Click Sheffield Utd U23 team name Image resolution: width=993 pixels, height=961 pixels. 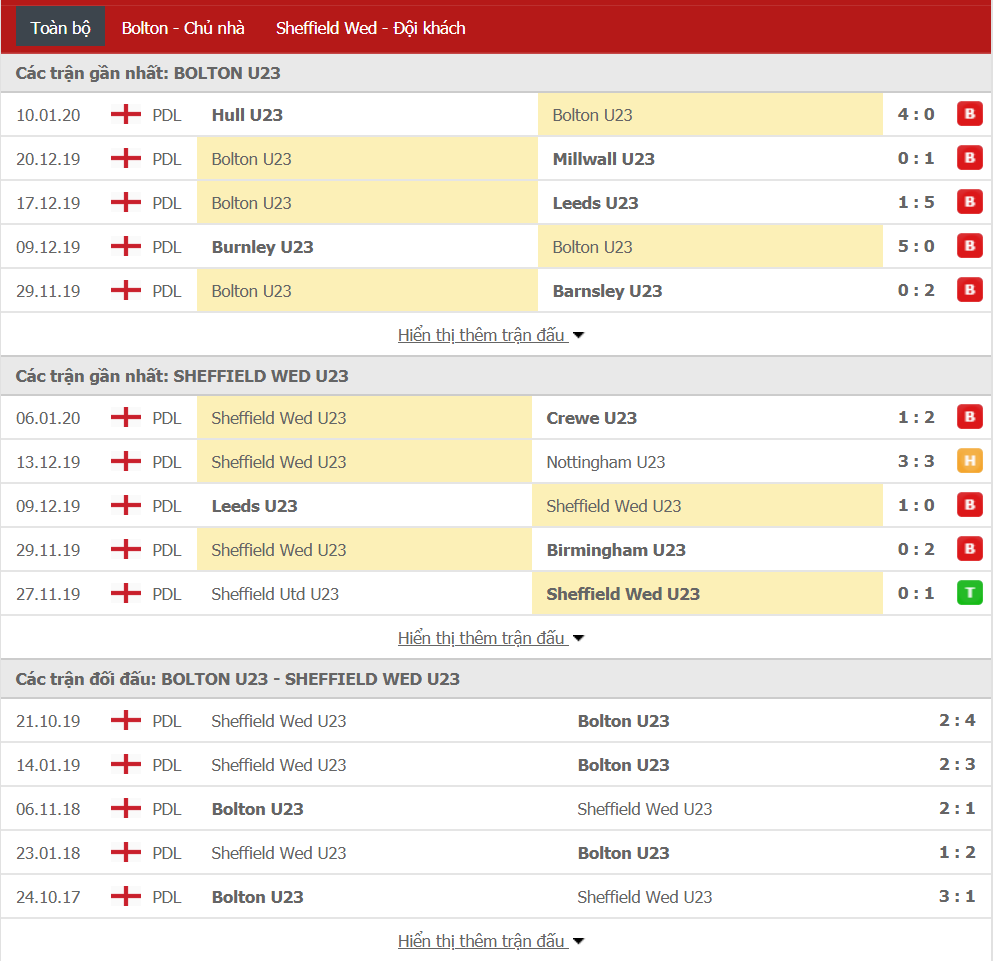(x=275, y=594)
